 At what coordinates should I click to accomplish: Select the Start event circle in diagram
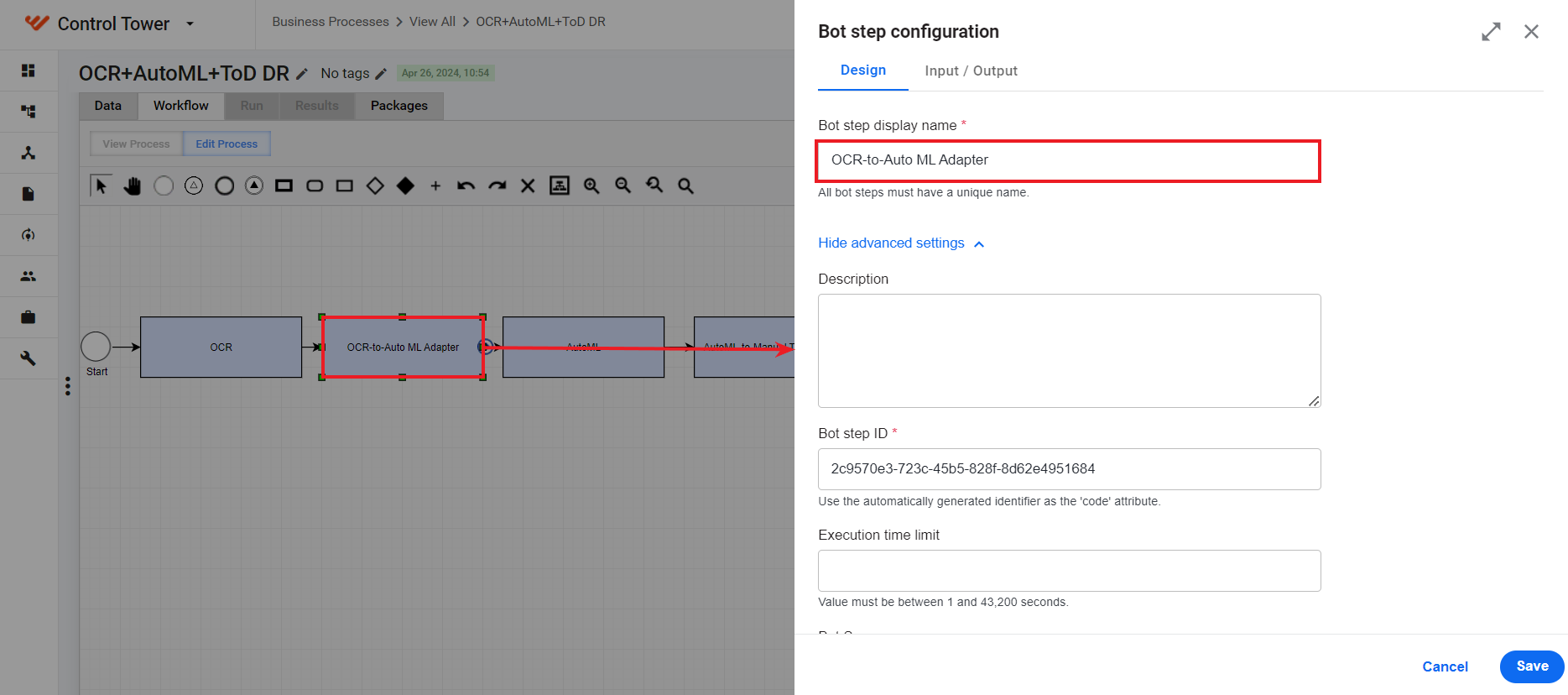pyautogui.click(x=96, y=347)
